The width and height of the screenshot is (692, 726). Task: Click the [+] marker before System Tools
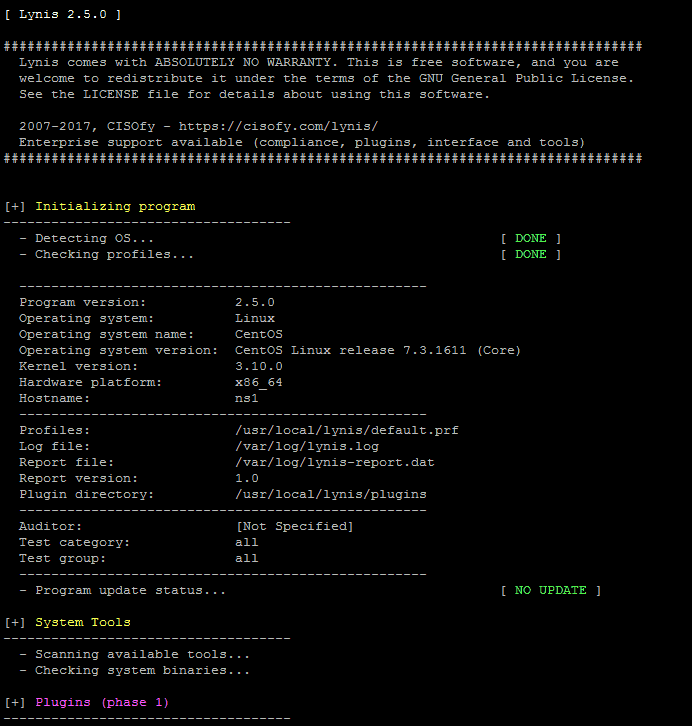[x=15, y=622]
